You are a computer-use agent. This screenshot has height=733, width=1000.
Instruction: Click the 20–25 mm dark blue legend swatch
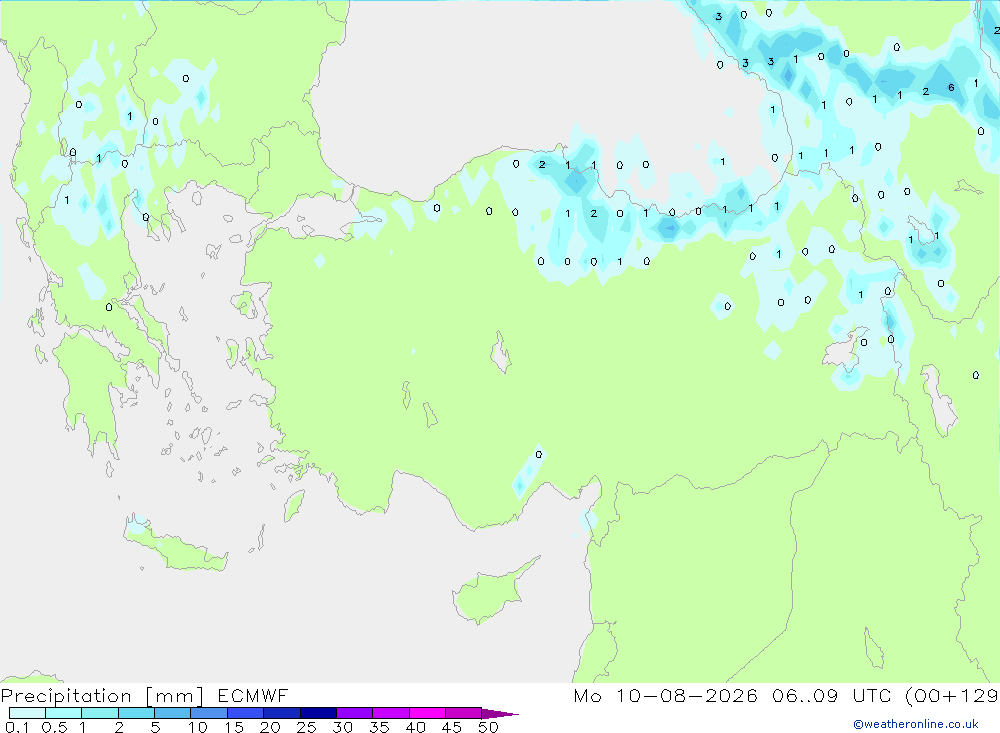coord(282,713)
